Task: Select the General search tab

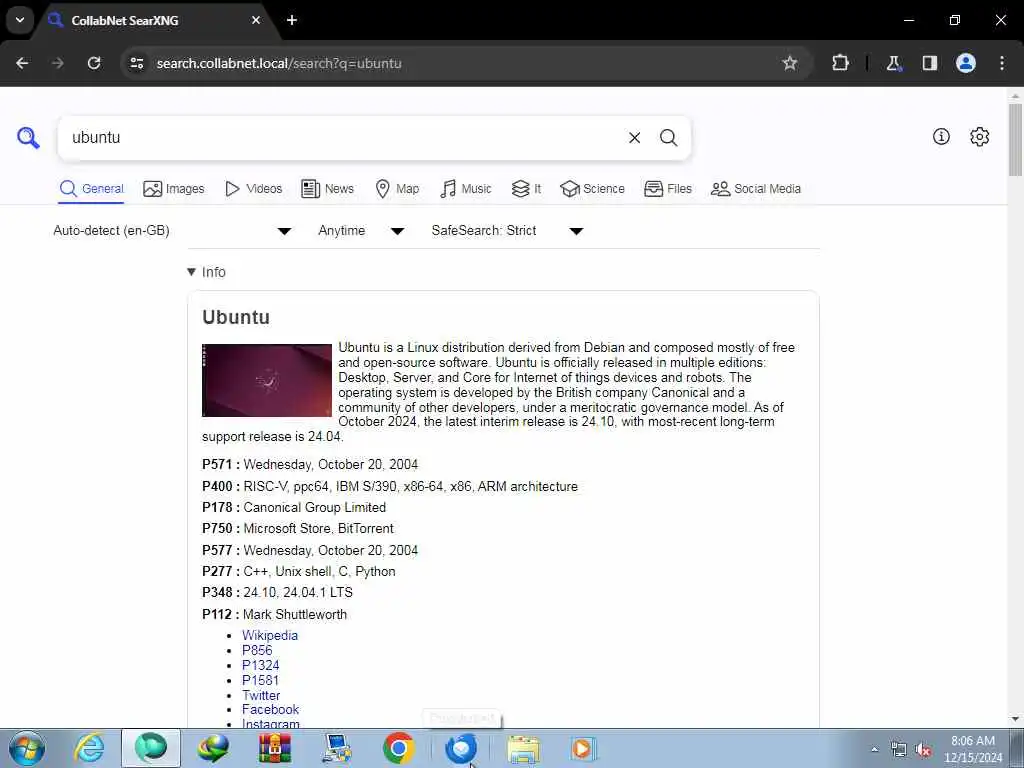Action: point(91,189)
